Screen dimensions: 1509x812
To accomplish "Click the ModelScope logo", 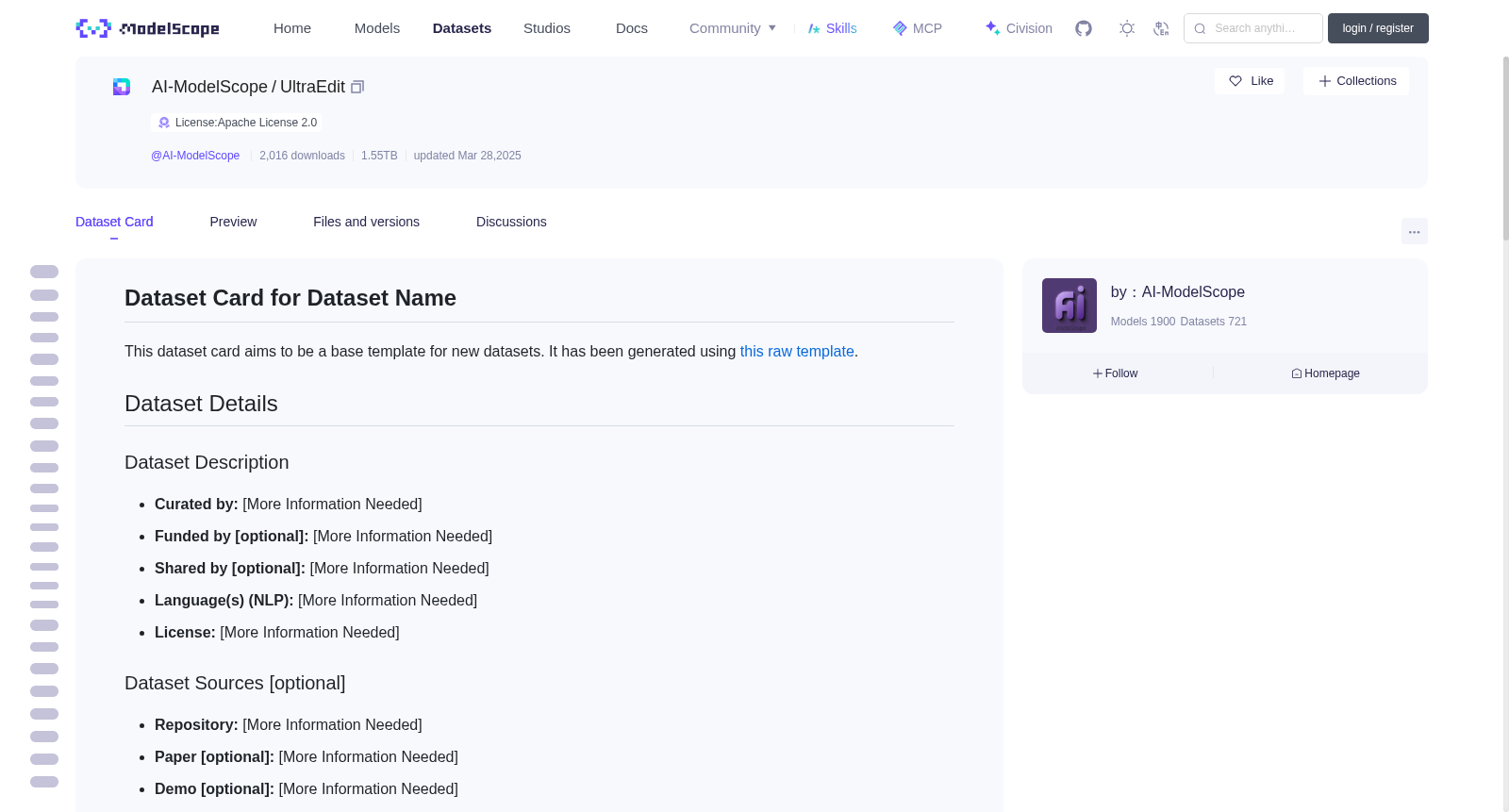I will click(148, 28).
